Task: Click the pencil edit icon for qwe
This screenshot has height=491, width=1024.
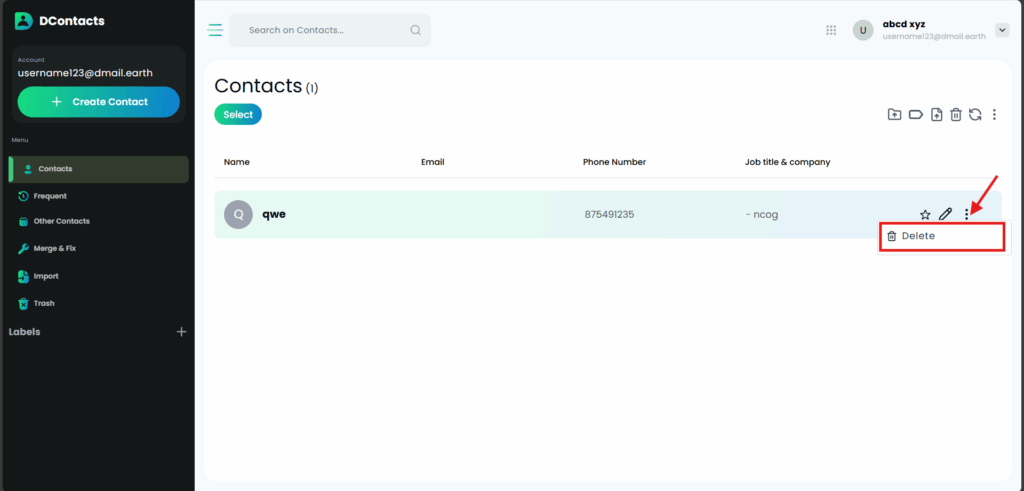Action: pyautogui.click(x=945, y=214)
